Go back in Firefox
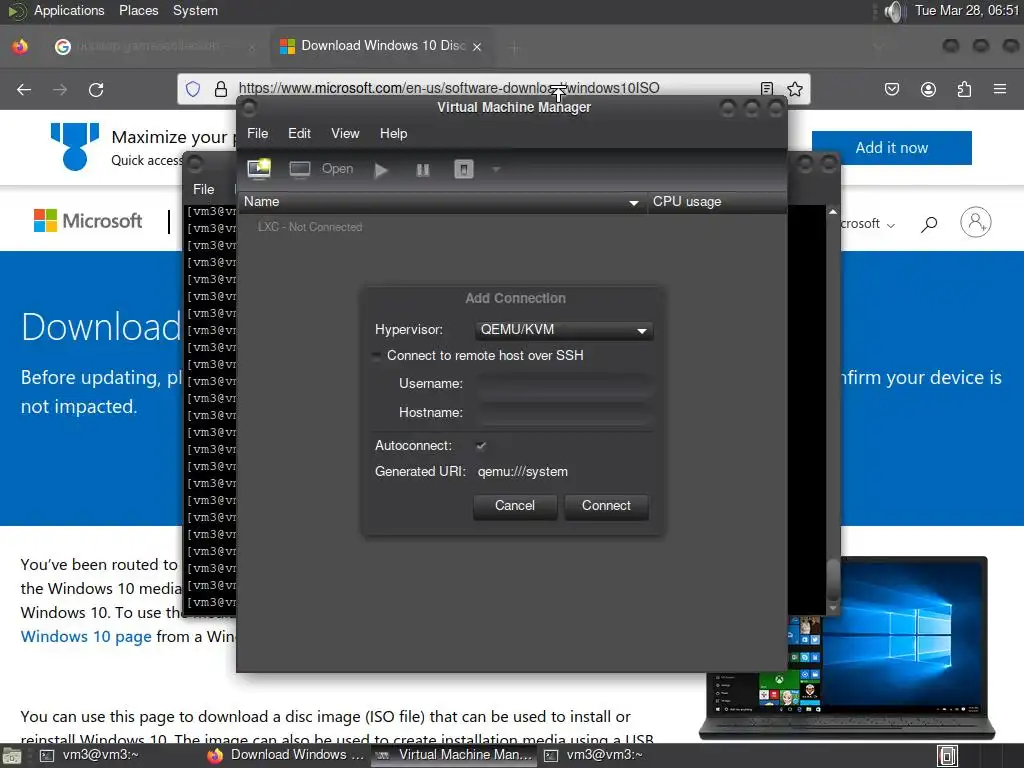 pyautogui.click(x=24, y=89)
